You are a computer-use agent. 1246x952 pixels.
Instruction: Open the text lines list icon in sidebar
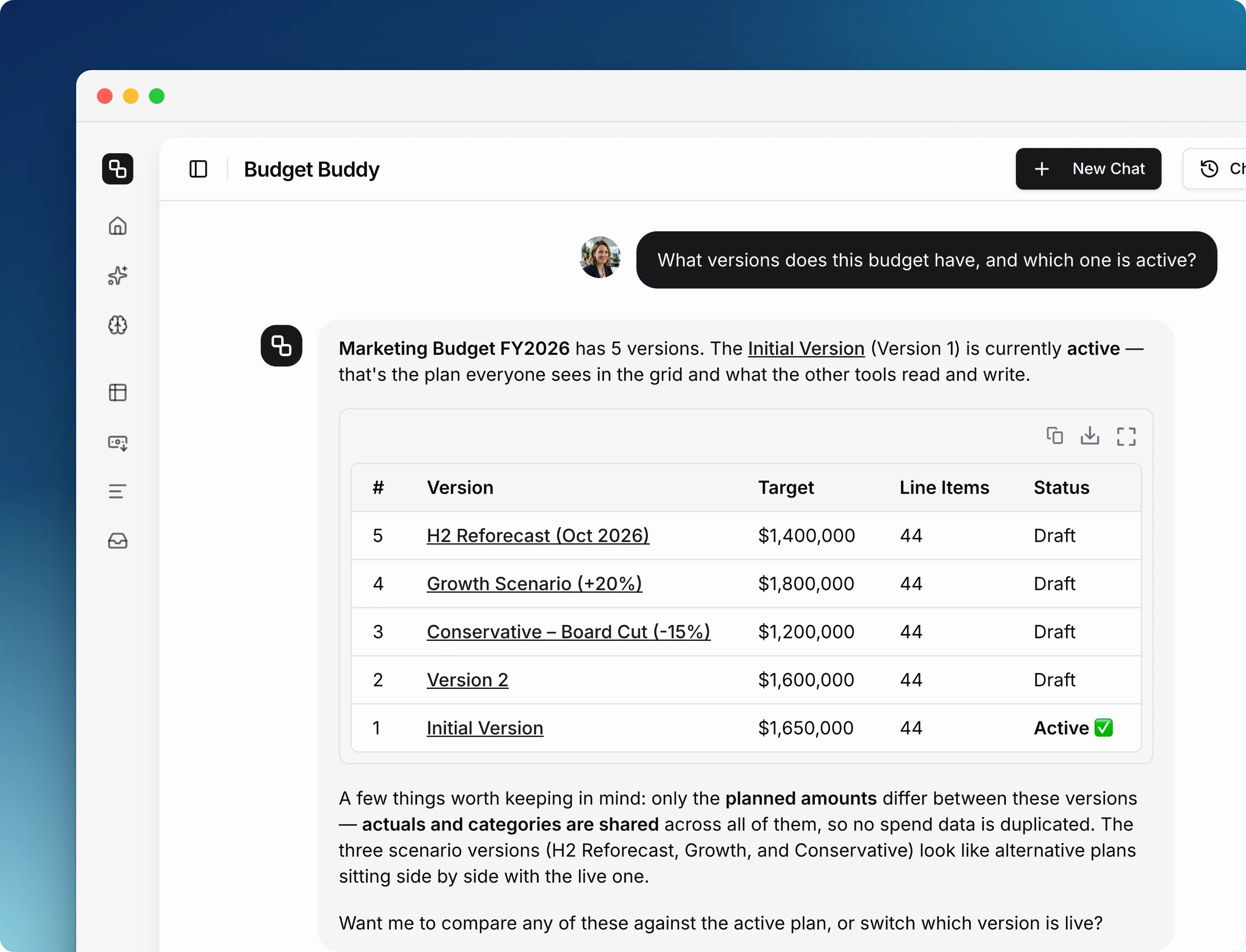click(117, 491)
